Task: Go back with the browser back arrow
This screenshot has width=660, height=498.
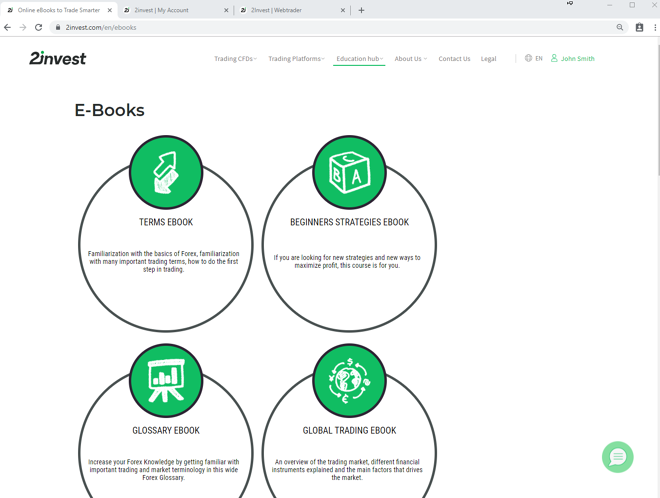Action: (7, 27)
